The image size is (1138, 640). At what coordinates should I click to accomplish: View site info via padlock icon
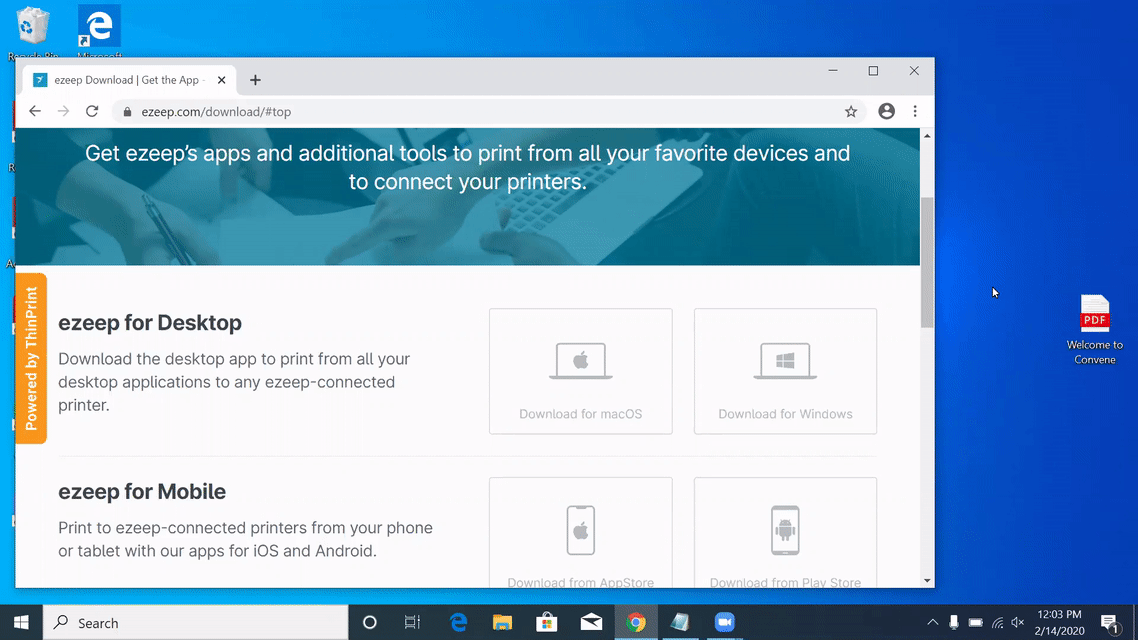(x=127, y=111)
